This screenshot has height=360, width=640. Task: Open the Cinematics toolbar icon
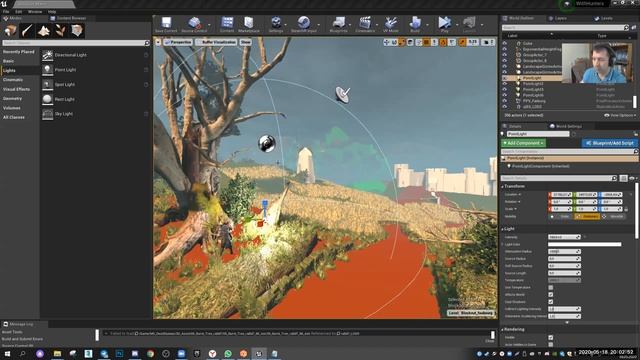click(364, 22)
